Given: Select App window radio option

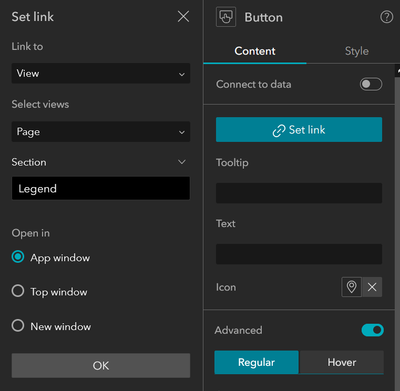Looking at the screenshot, I should pos(18,257).
